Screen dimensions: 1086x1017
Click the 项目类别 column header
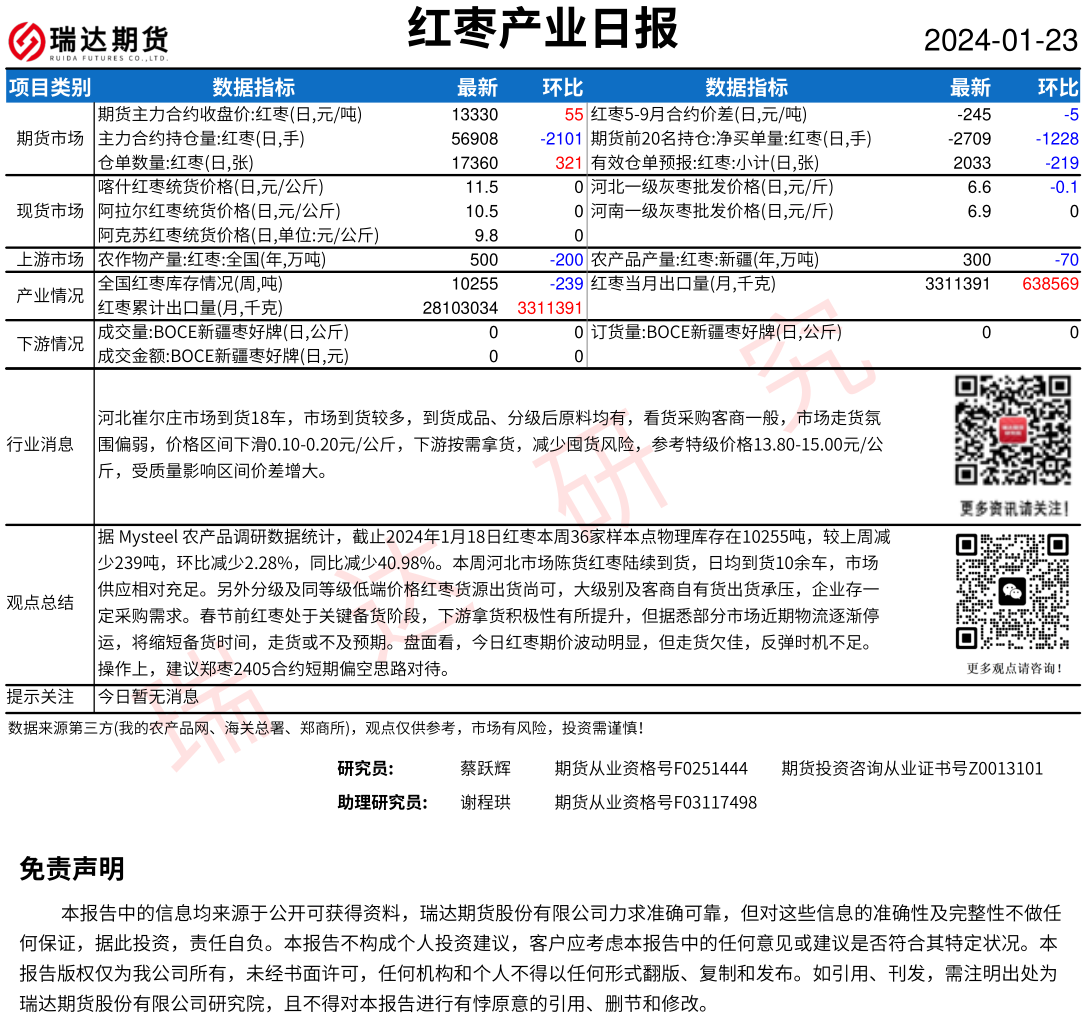pyautogui.click(x=49, y=87)
